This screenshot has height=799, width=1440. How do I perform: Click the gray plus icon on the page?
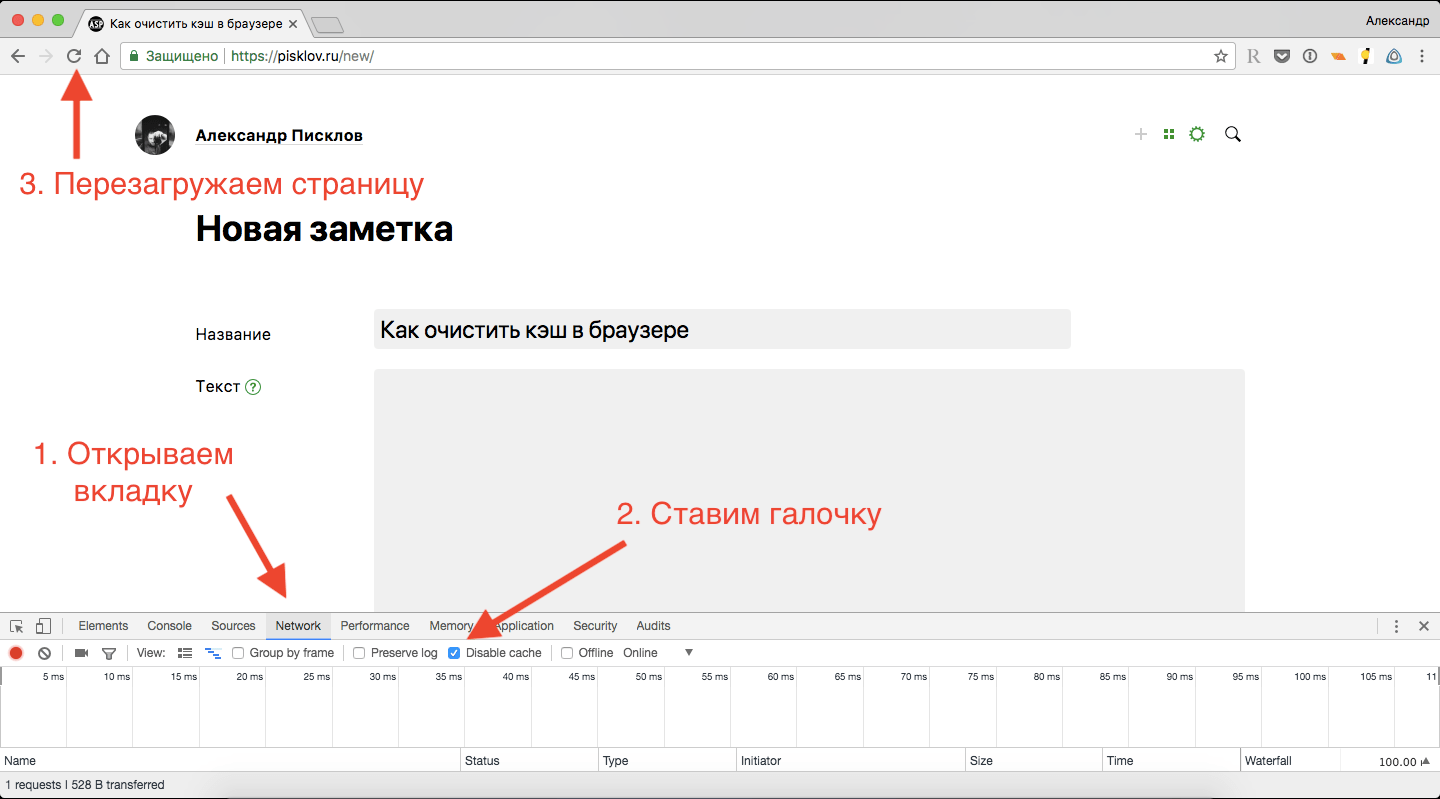1141,134
